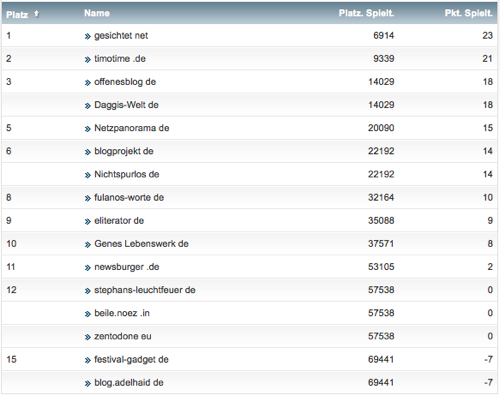Select points value 15 for Netzpanorama de

click(488, 128)
